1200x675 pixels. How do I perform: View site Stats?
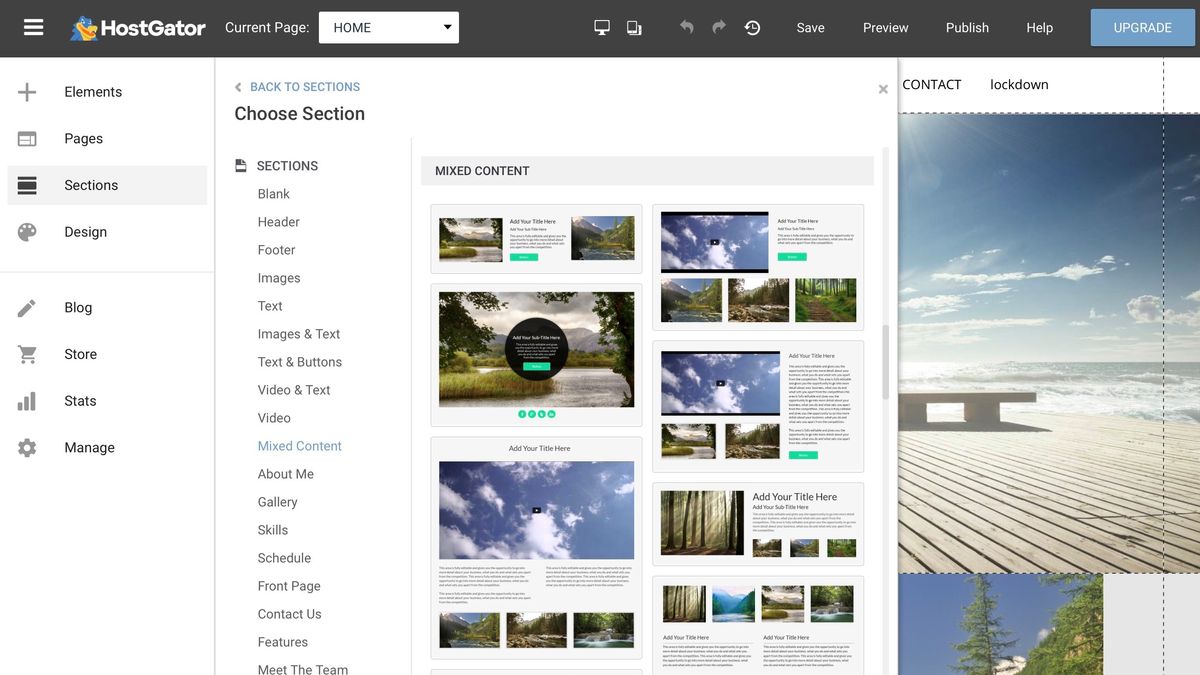tap(80, 400)
